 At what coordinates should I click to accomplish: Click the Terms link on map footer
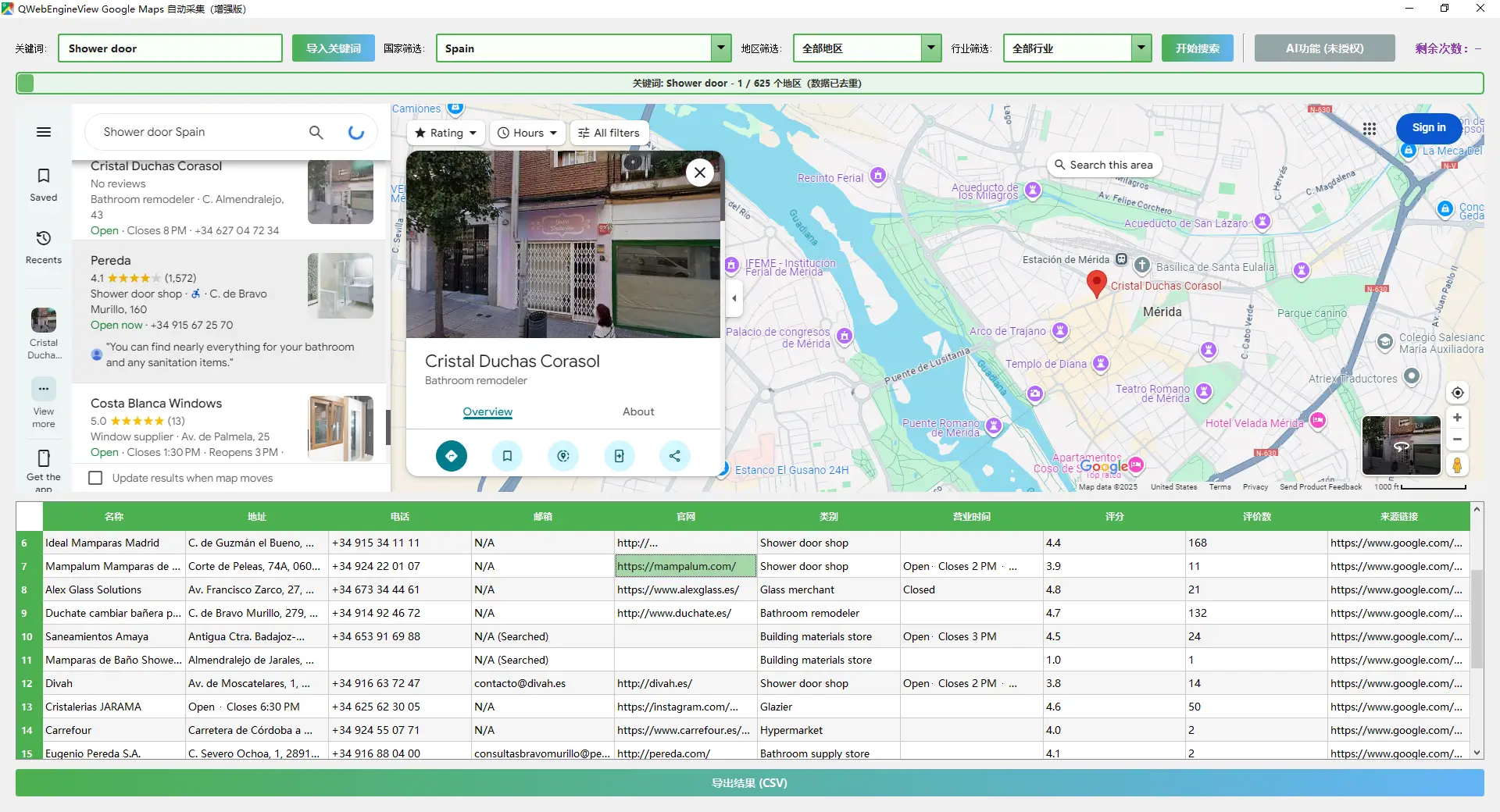[1220, 487]
